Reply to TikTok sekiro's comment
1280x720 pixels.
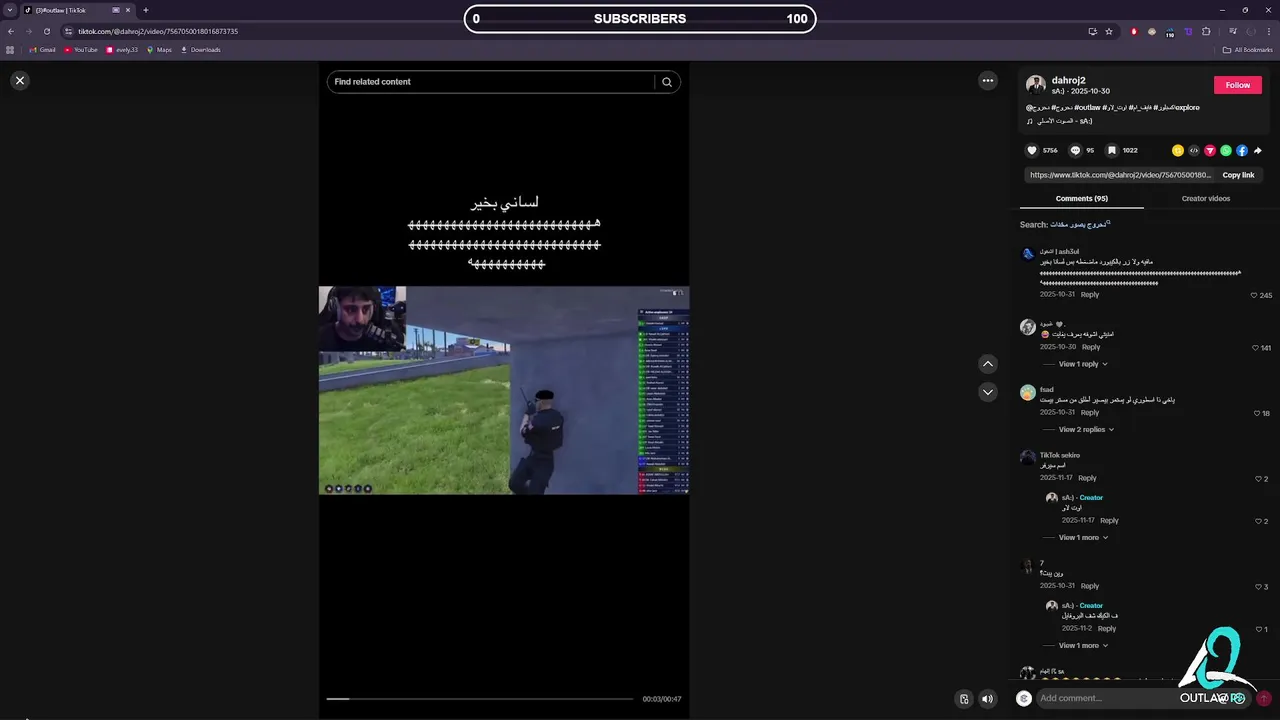click(x=1087, y=478)
